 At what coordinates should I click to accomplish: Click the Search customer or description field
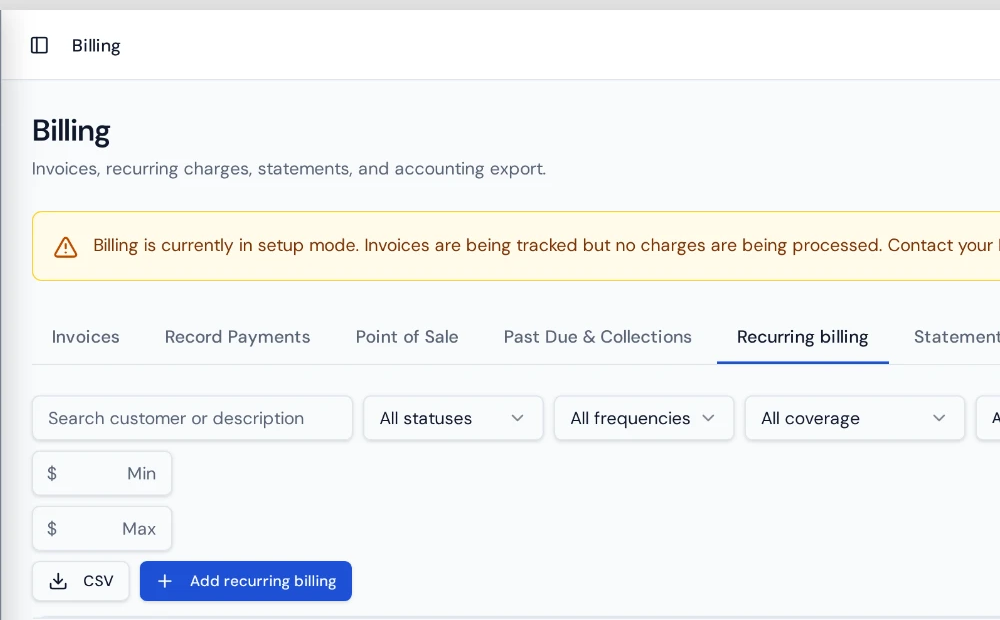click(x=193, y=418)
